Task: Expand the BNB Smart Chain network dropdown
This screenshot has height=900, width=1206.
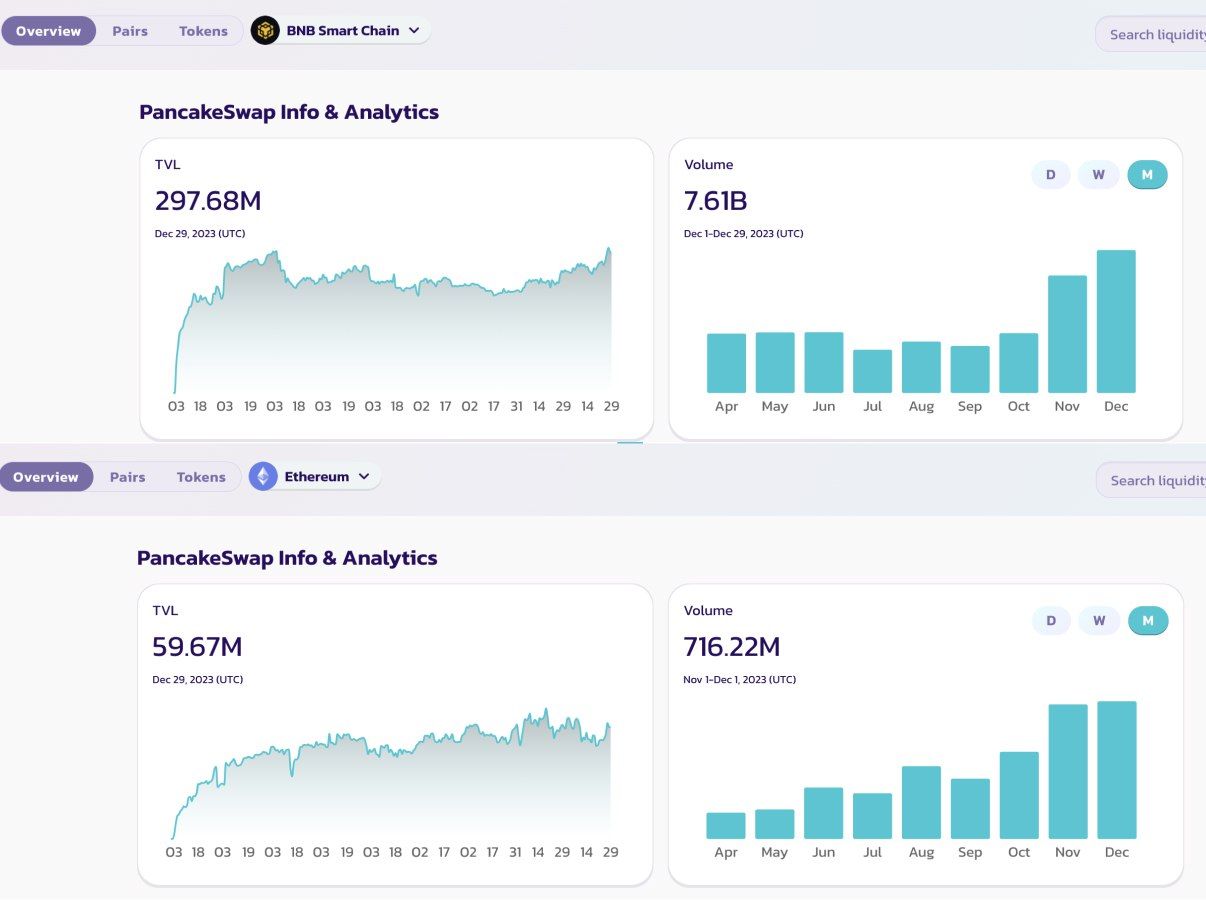Action: point(414,31)
